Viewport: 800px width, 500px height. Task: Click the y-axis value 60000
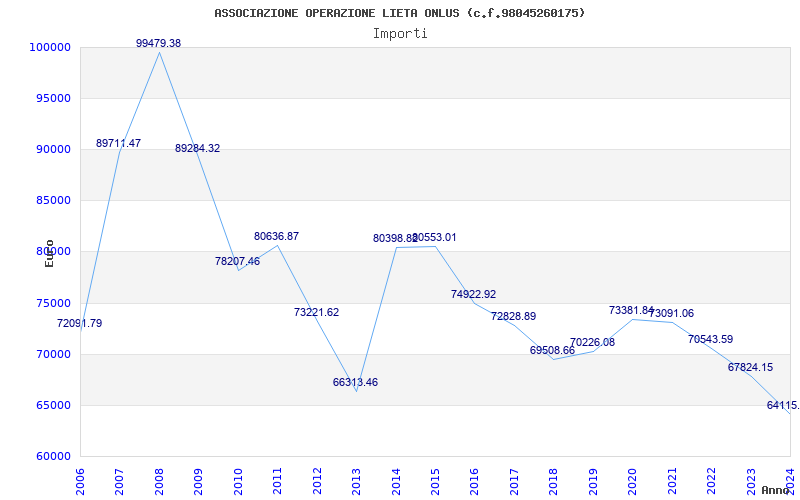pyautogui.click(x=53, y=457)
